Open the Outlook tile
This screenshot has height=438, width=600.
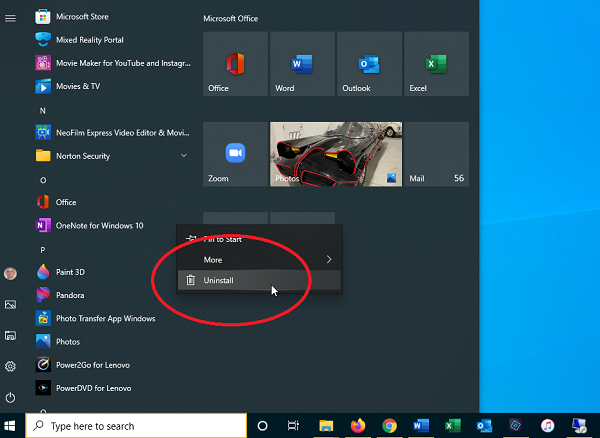(x=369, y=64)
